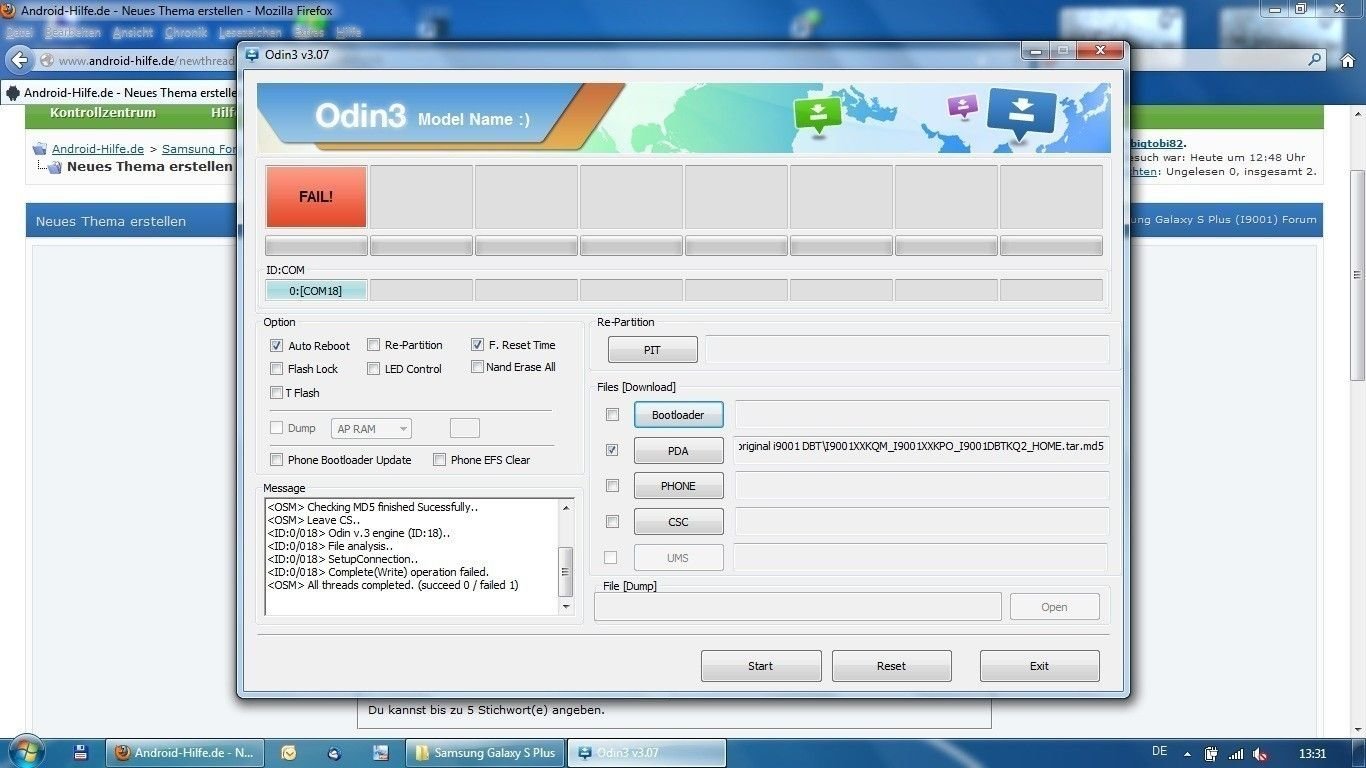
Task: Click Firefox search magnifier icon
Action: (1315, 60)
